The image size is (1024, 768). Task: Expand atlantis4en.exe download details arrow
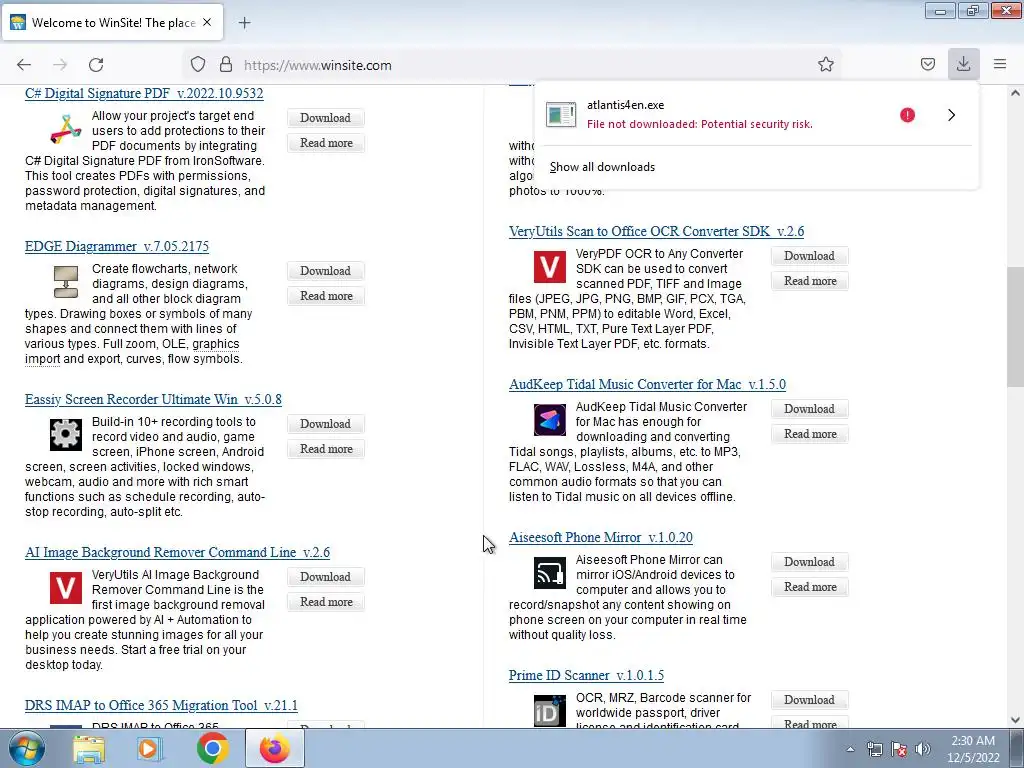[x=952, y=115]
